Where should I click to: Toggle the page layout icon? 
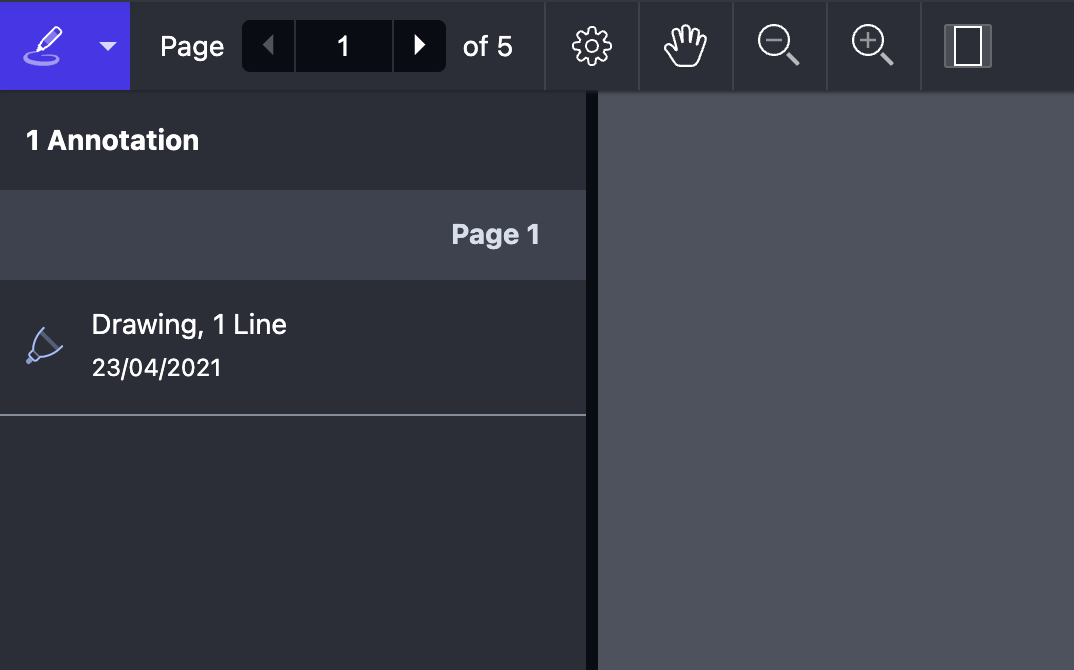tap(967, 46)
